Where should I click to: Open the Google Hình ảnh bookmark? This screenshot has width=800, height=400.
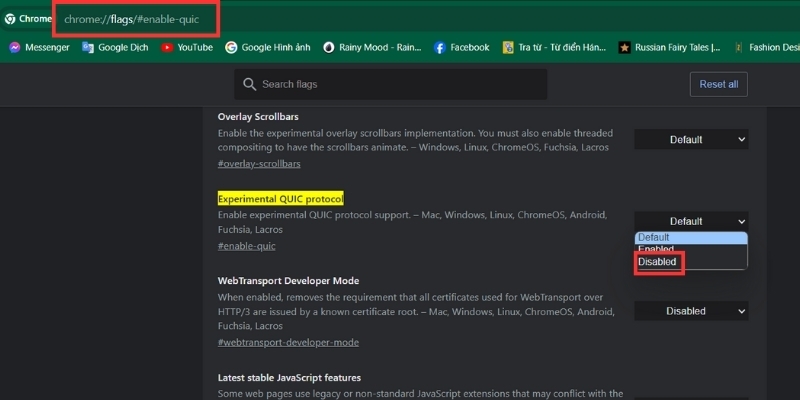click(268, 47)
